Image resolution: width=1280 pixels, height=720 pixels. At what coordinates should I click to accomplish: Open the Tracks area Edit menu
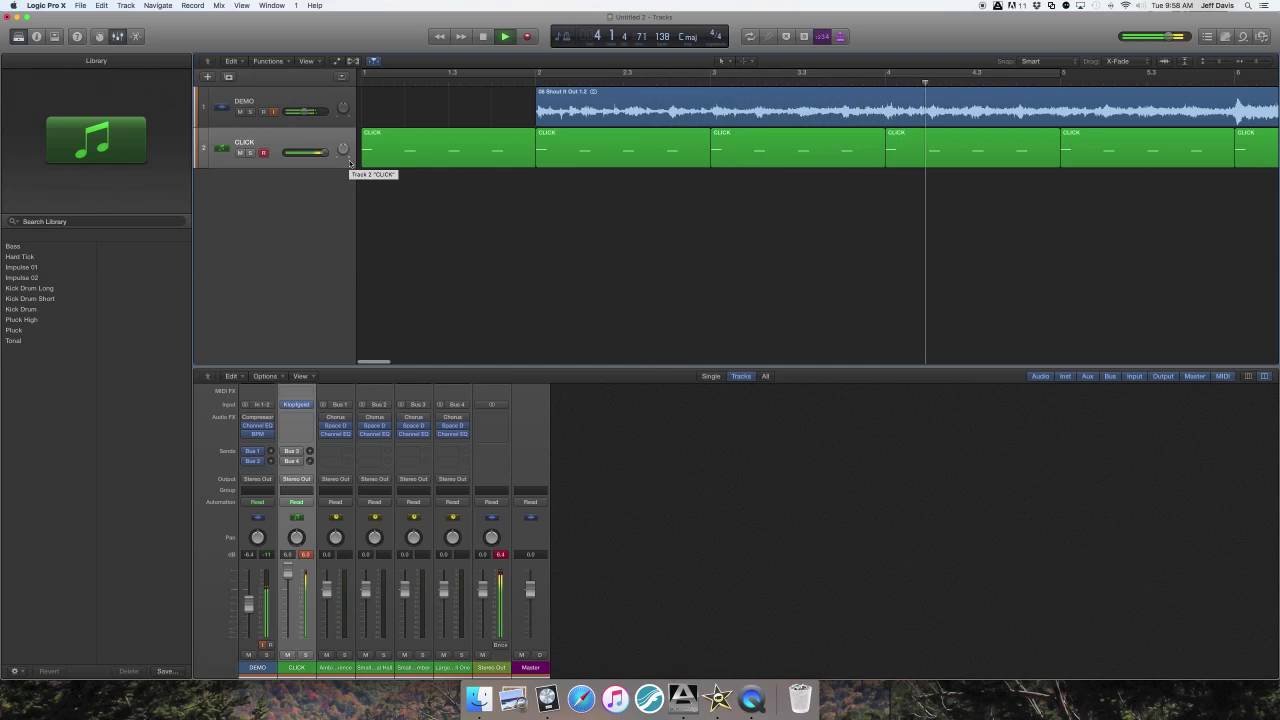(232, 61)
